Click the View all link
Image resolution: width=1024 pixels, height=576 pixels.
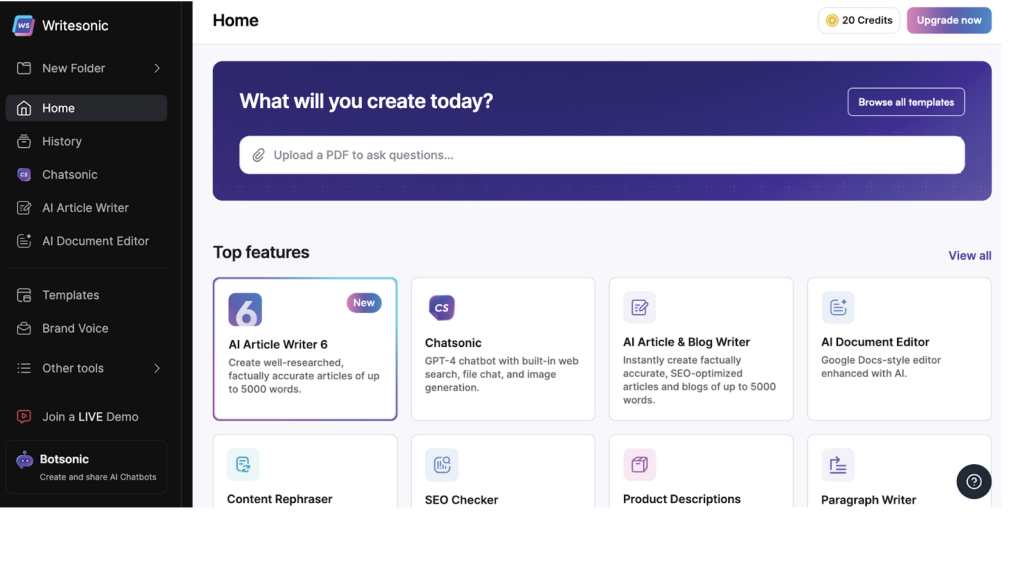click(x=969, y=256)
